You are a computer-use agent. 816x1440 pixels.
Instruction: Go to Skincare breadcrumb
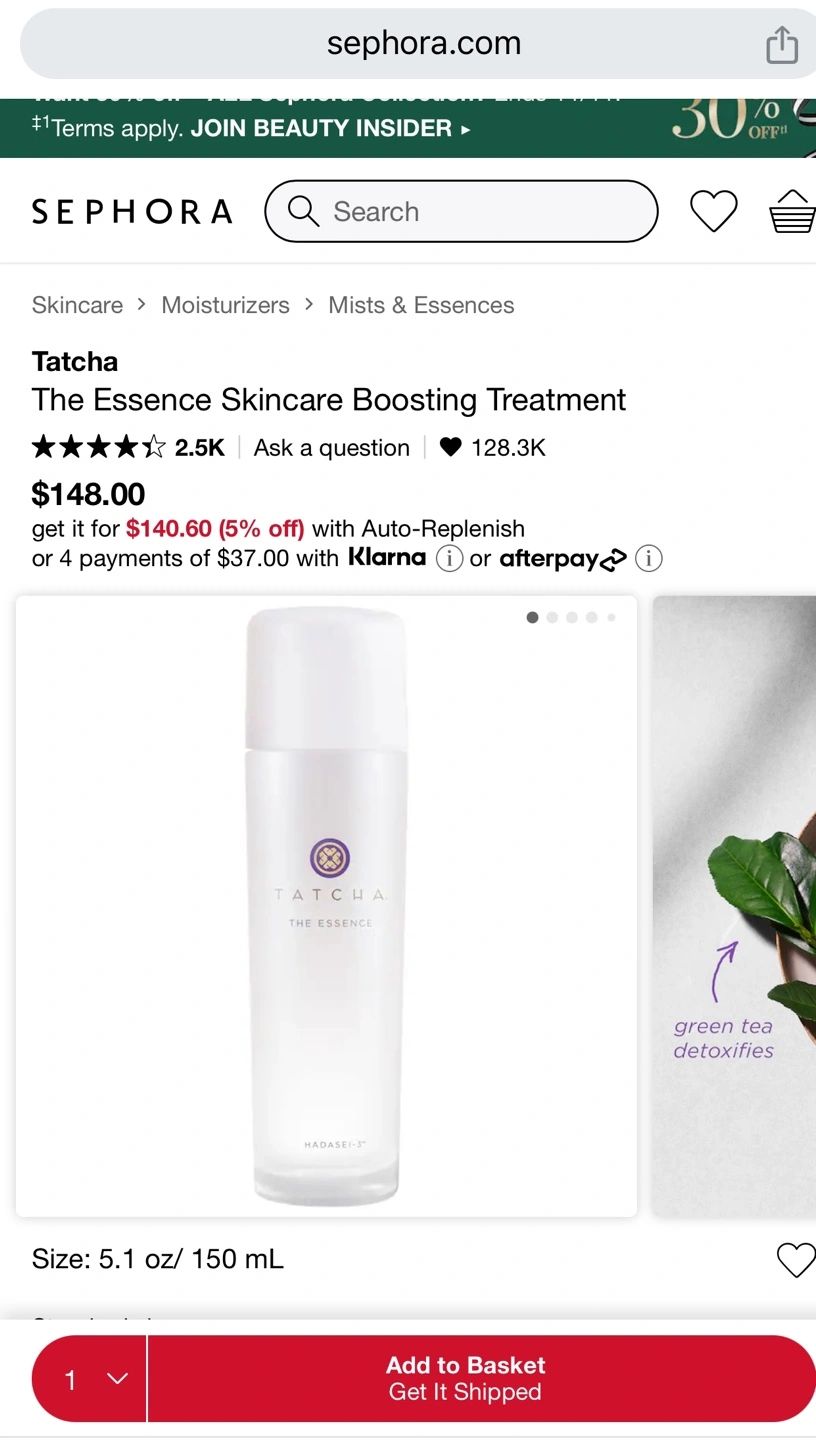(x=77, y=305)
